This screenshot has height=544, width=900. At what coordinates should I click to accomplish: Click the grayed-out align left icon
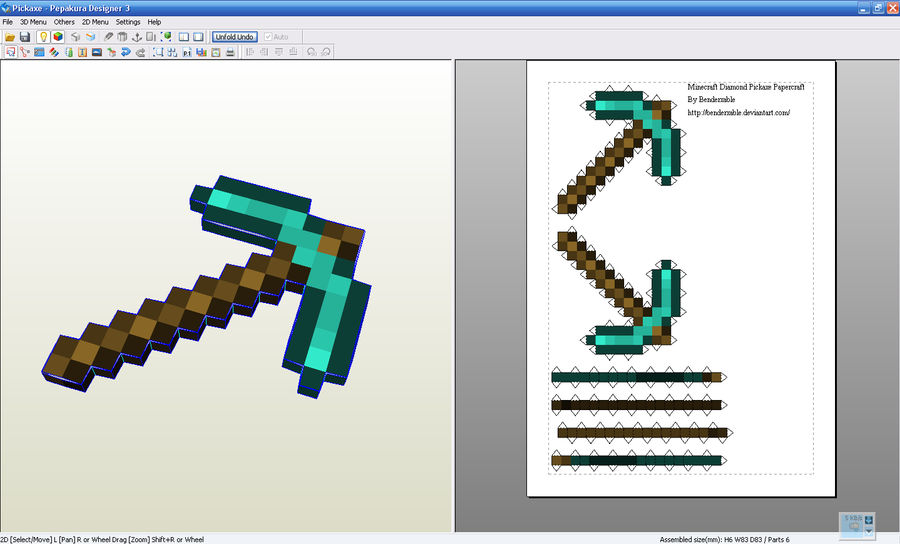[x=249, y=52]
